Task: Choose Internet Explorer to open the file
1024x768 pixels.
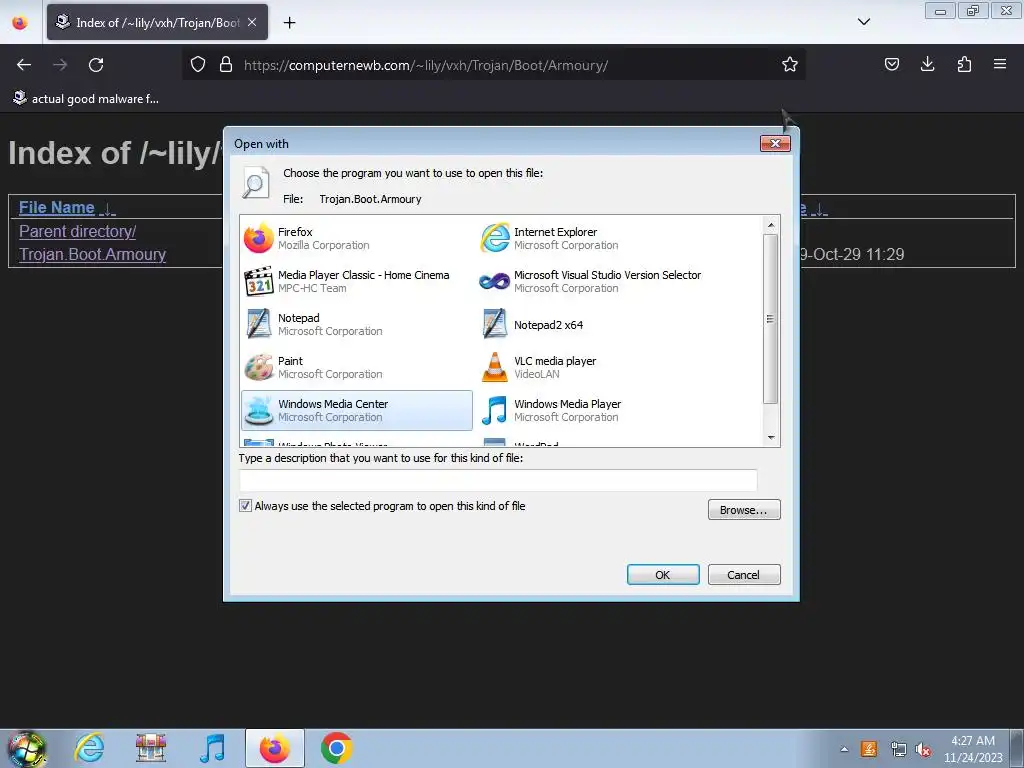Action: click(x=593, y=238)
